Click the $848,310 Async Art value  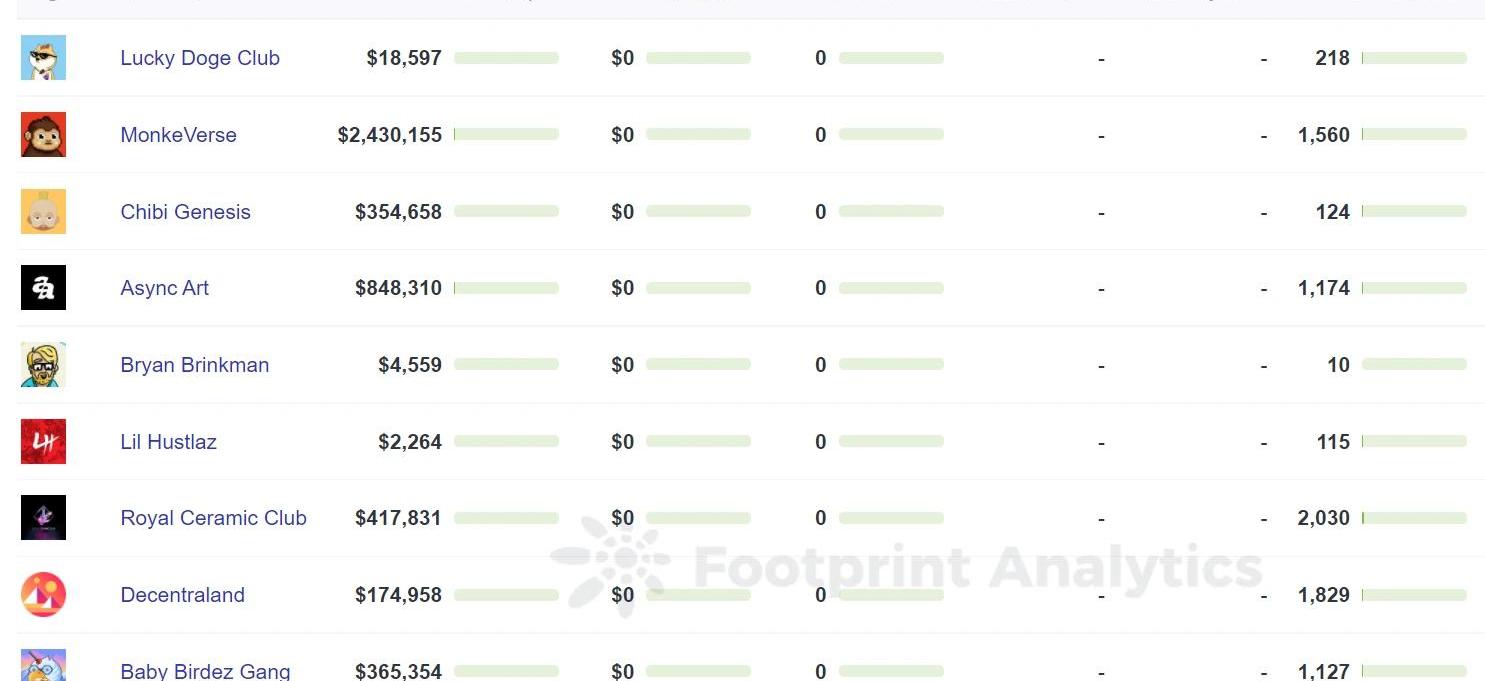coord(398,288)
